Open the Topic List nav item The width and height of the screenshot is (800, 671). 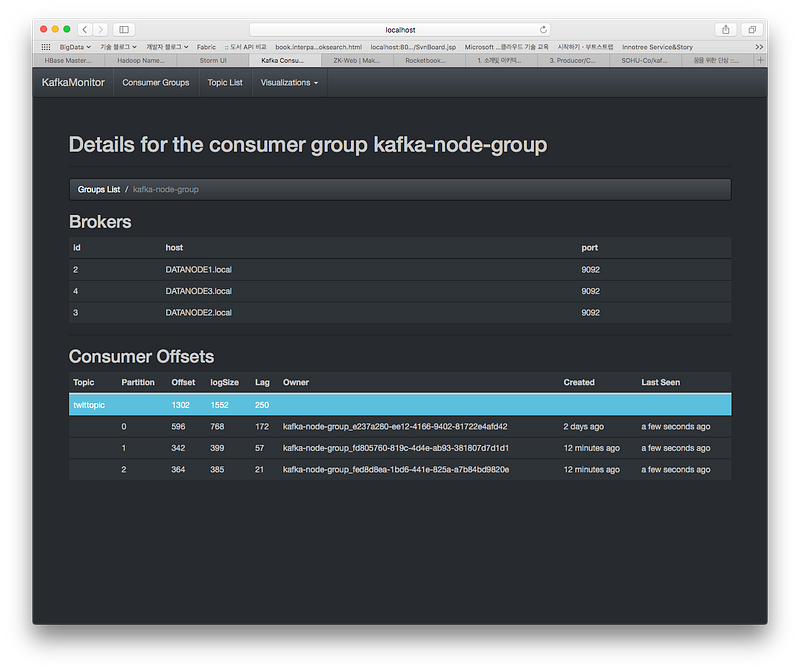pyautogui.click(x=225, y=83)
